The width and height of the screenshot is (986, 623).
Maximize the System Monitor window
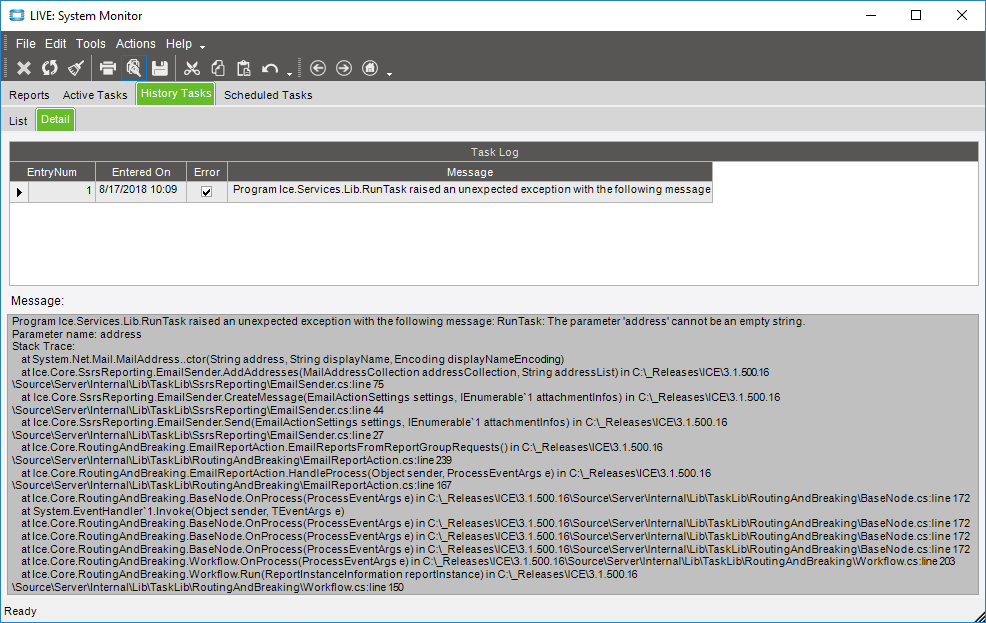coord(916,15)
